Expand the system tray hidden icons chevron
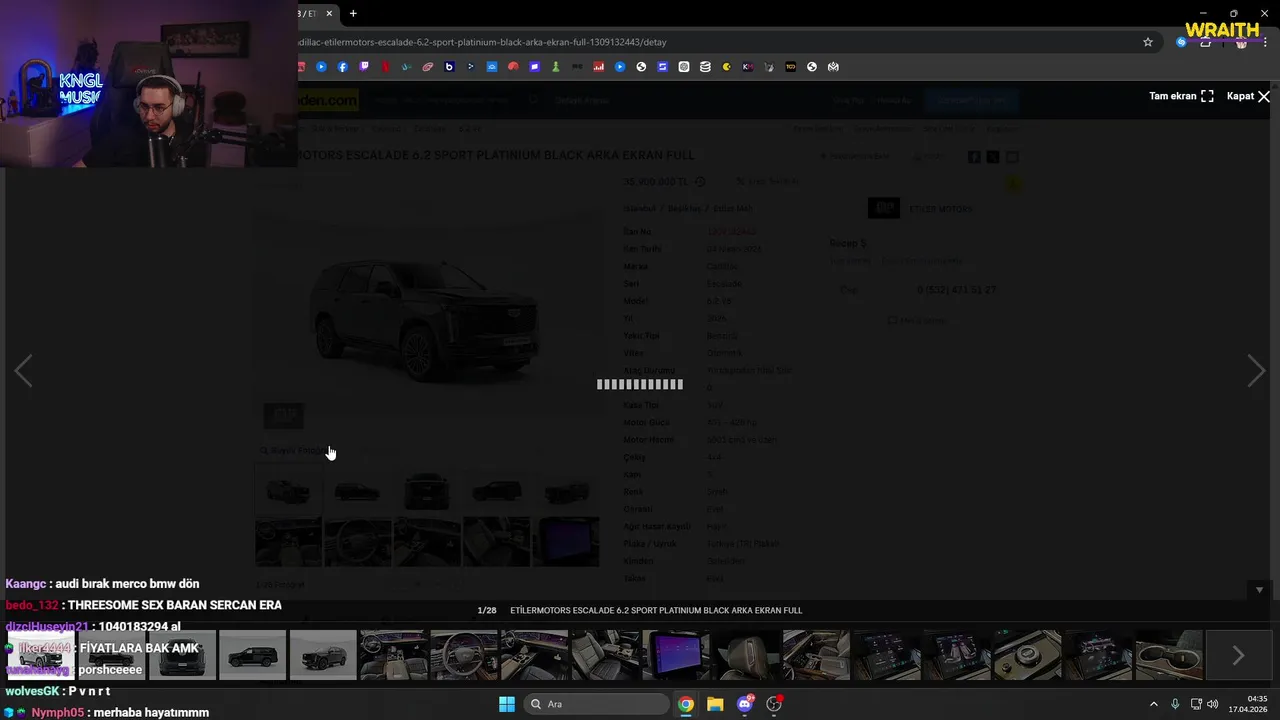 click(x=1153, y=704)
